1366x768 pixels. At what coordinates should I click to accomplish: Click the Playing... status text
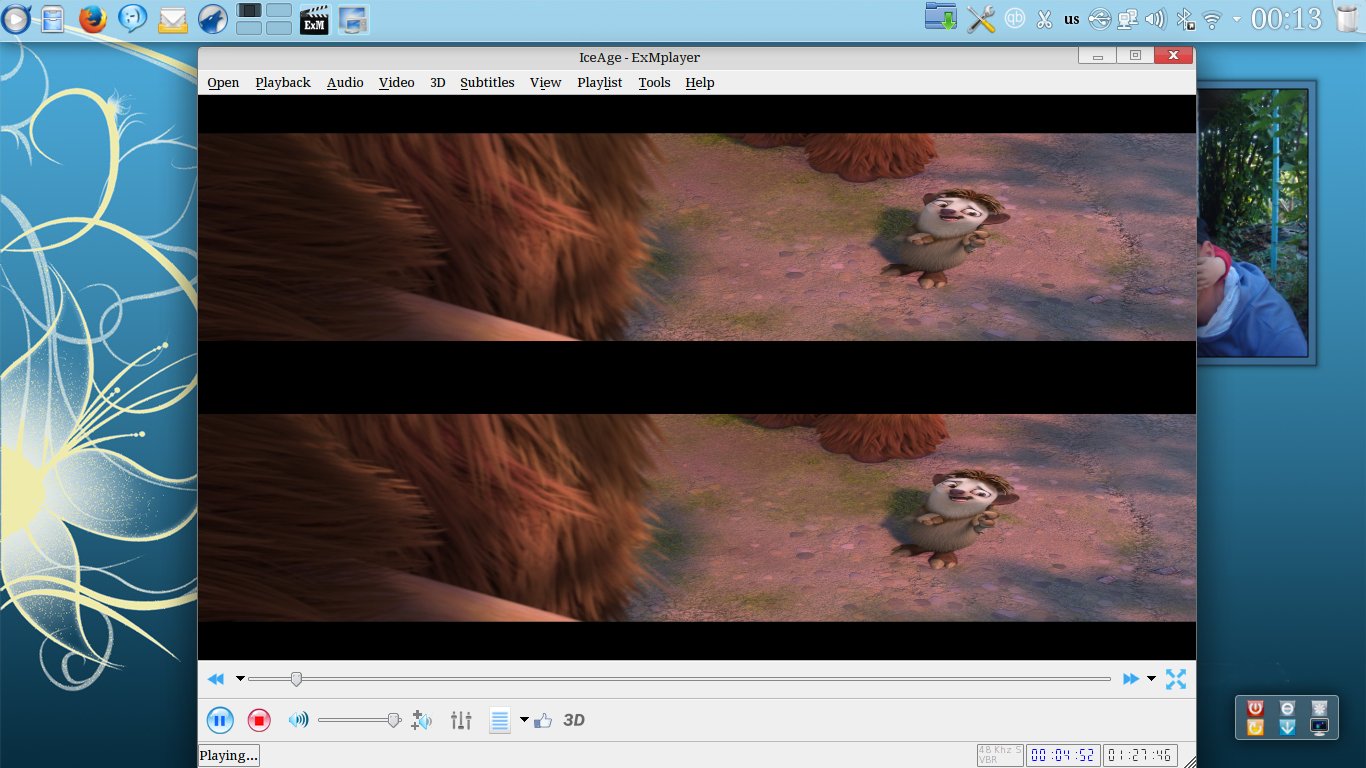point(229,755)
